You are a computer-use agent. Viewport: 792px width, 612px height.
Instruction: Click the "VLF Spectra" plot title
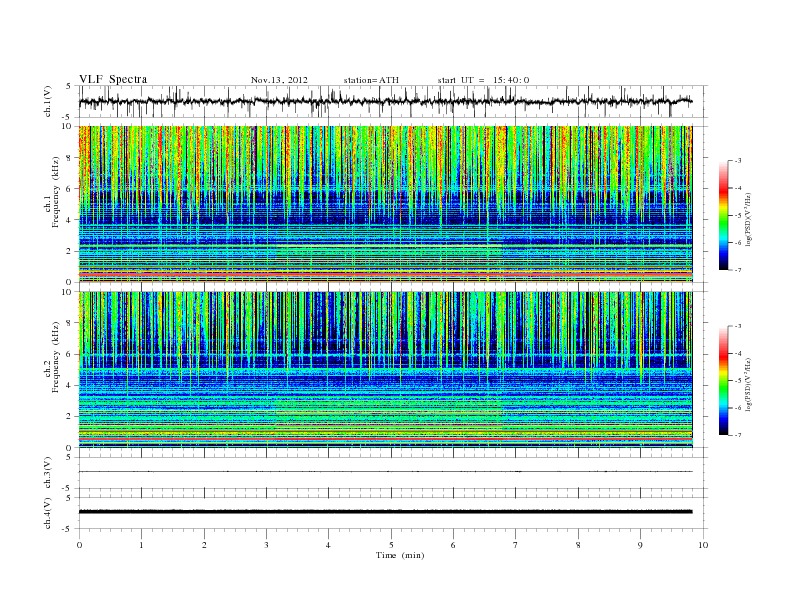tap(113, 79)
